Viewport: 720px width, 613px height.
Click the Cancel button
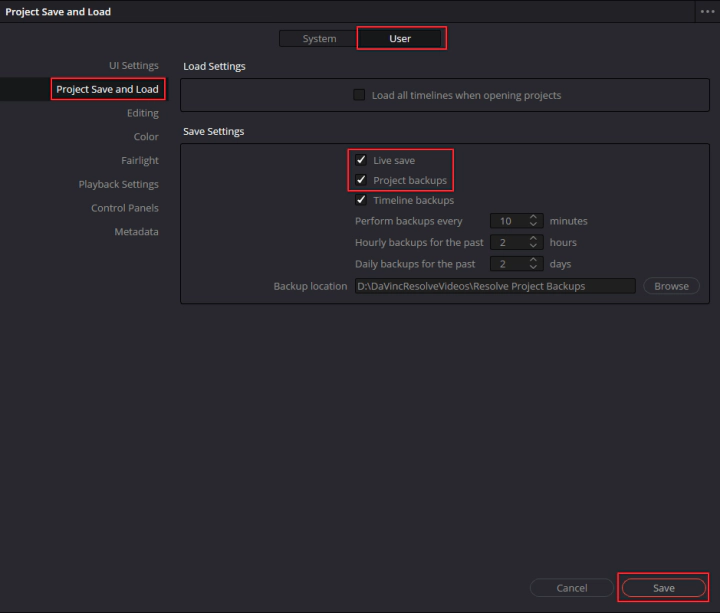[x=572, y=588]
